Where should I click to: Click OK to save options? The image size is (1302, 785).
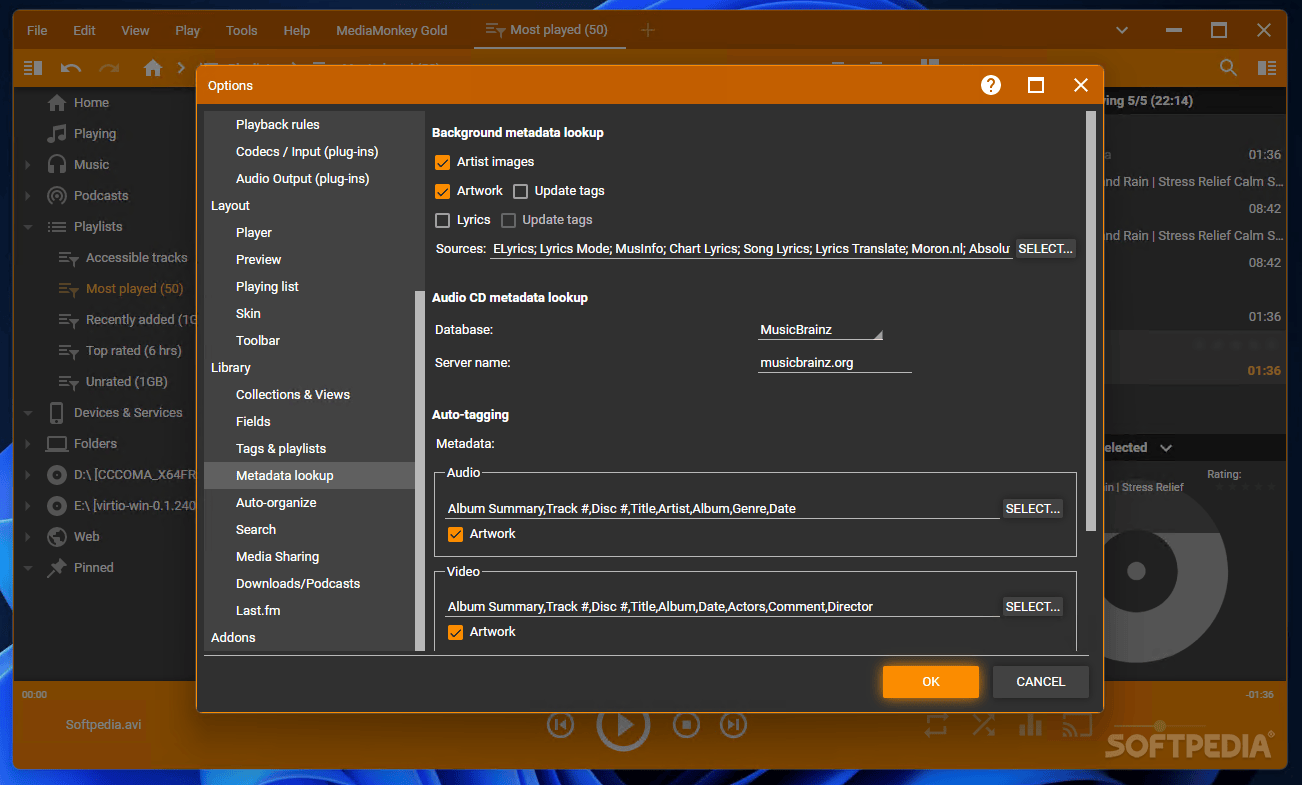click(x=931, y=682)
